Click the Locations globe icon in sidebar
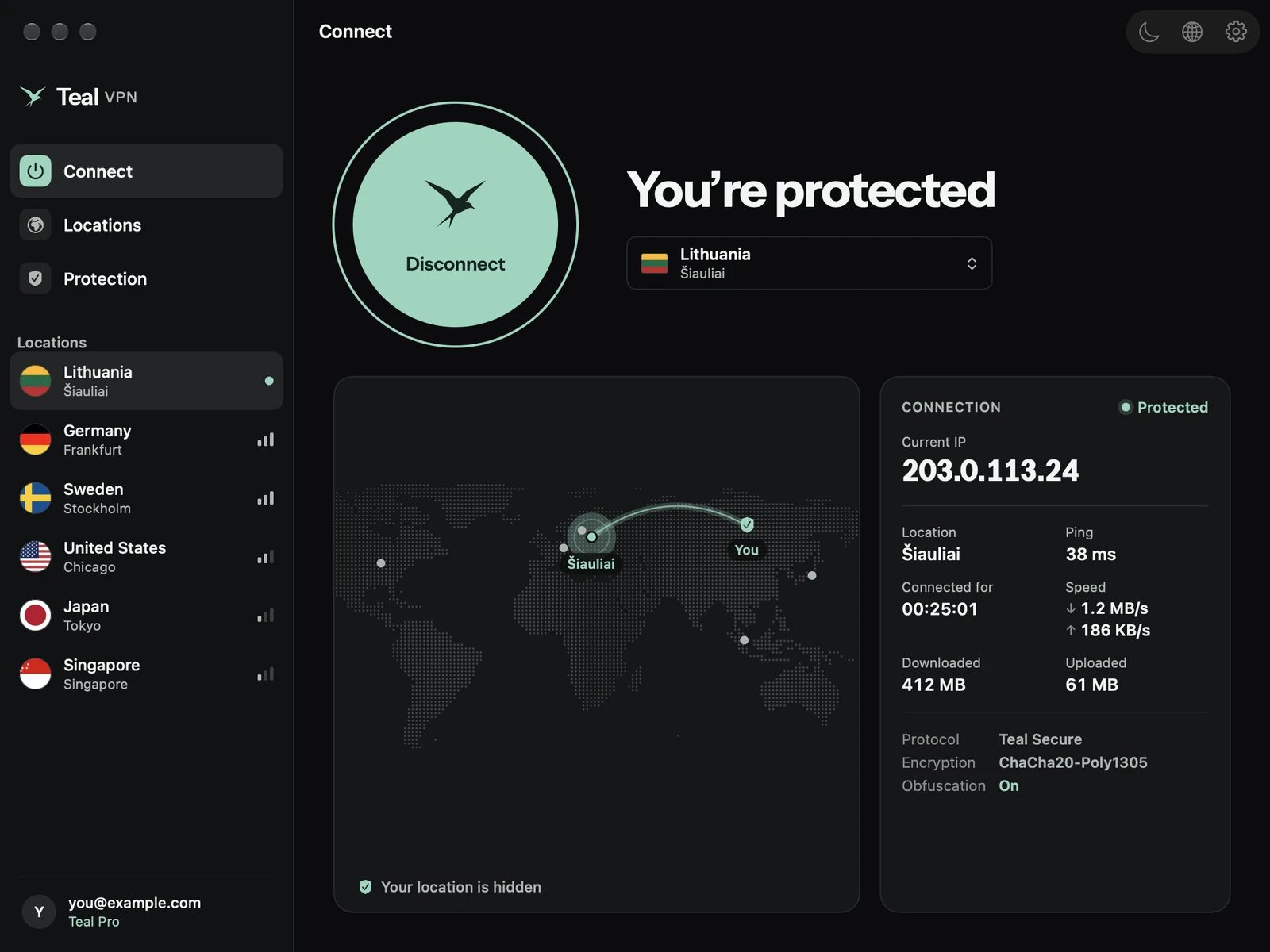Screen dimensions: 1270x952 tap(35, 225)
